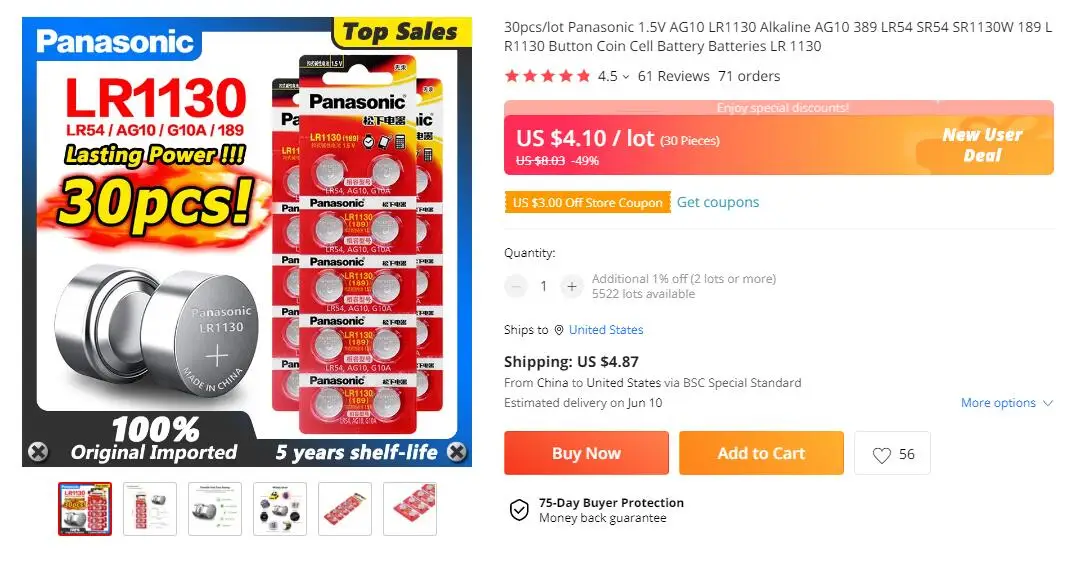The image size is (1070, 572).
Task: Open the United States ship-to selector
Action: pos(605,330)
